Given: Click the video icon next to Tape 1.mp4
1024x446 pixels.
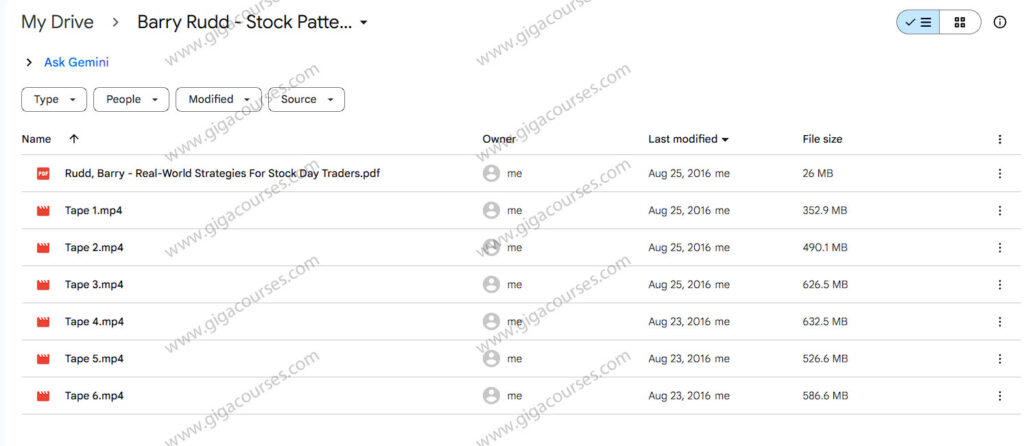Looking at the screenshot, I should 43,211.
